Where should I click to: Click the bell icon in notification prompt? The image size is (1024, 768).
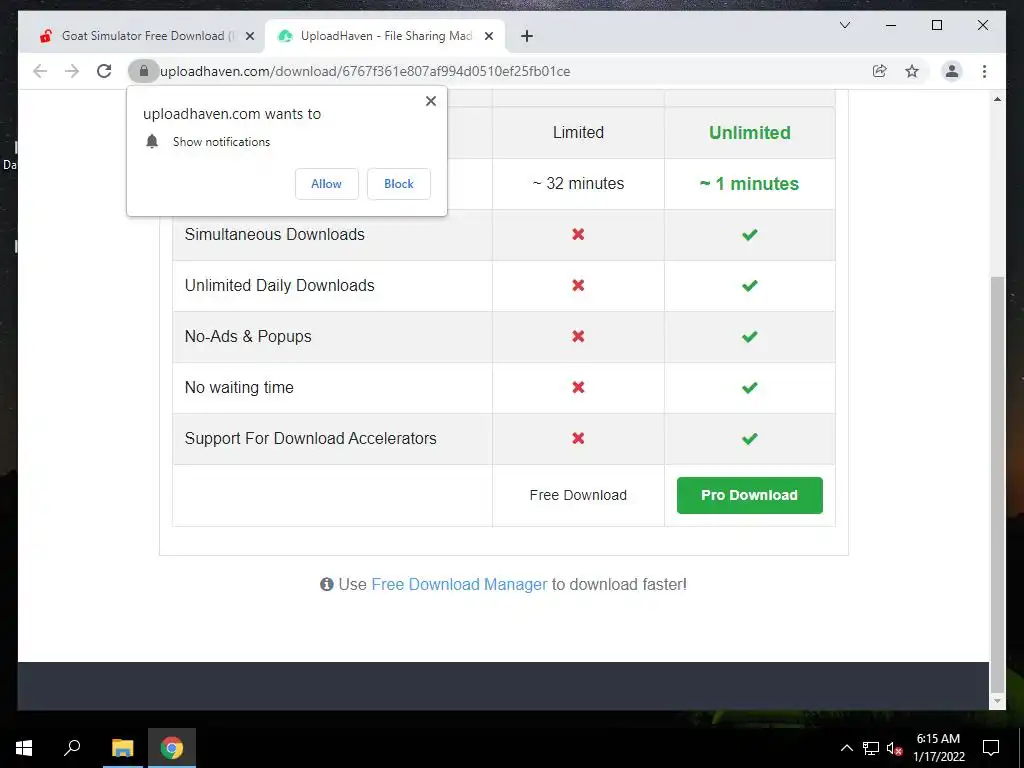(152, 142)
